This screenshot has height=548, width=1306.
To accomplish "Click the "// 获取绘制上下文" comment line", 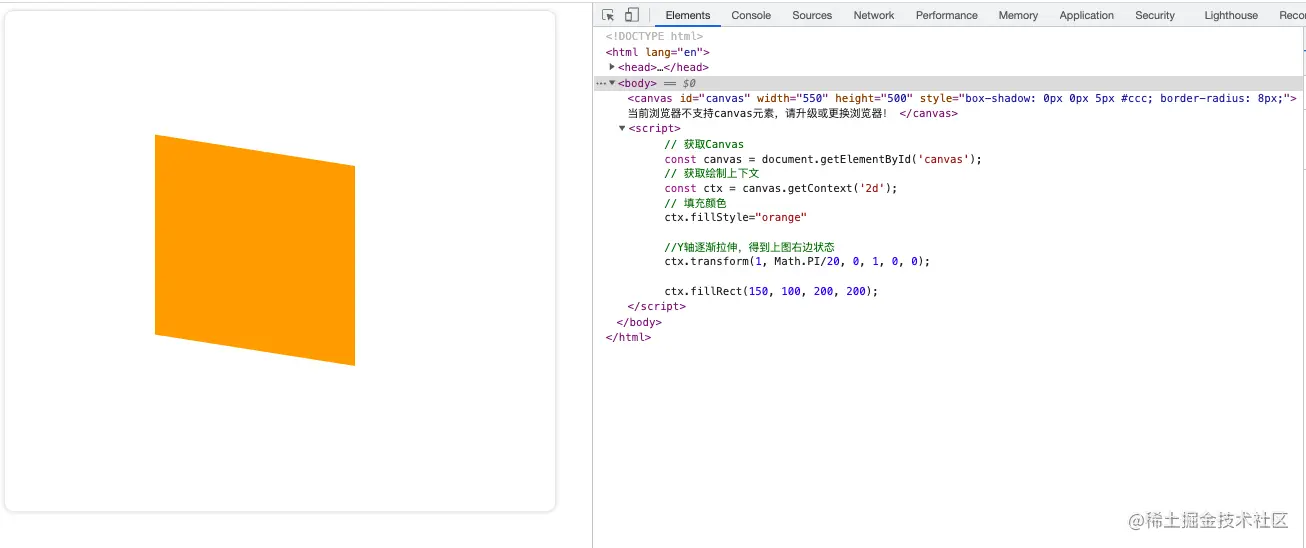I will click(x=711, y=173).
